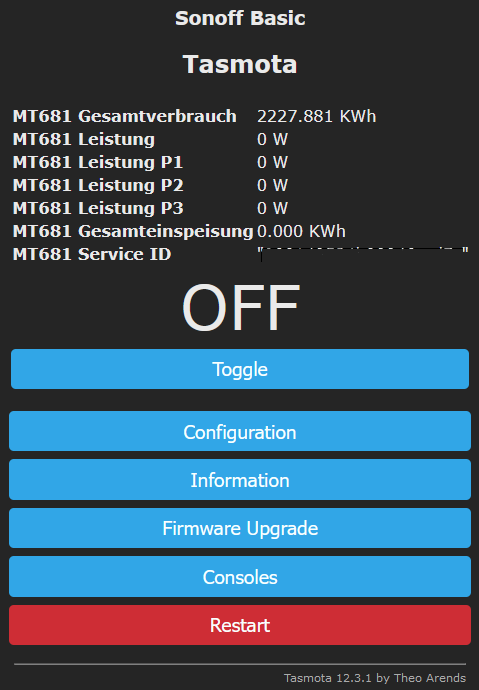Click the MT681 Service ID label
This screenshot has width=479, height=690.
(x=91, y=254)
